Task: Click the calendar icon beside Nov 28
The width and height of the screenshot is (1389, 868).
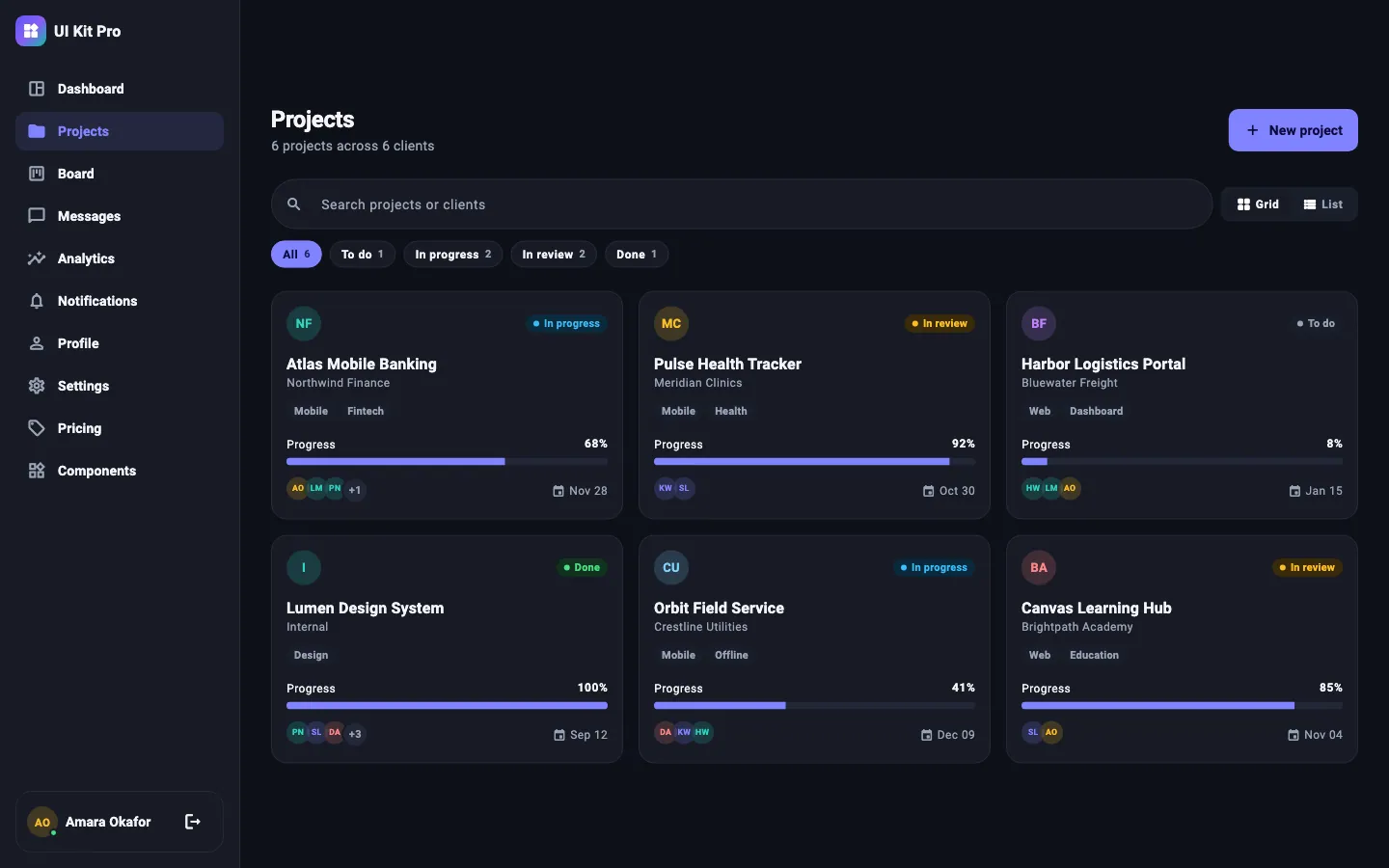Action: (558, 491)
